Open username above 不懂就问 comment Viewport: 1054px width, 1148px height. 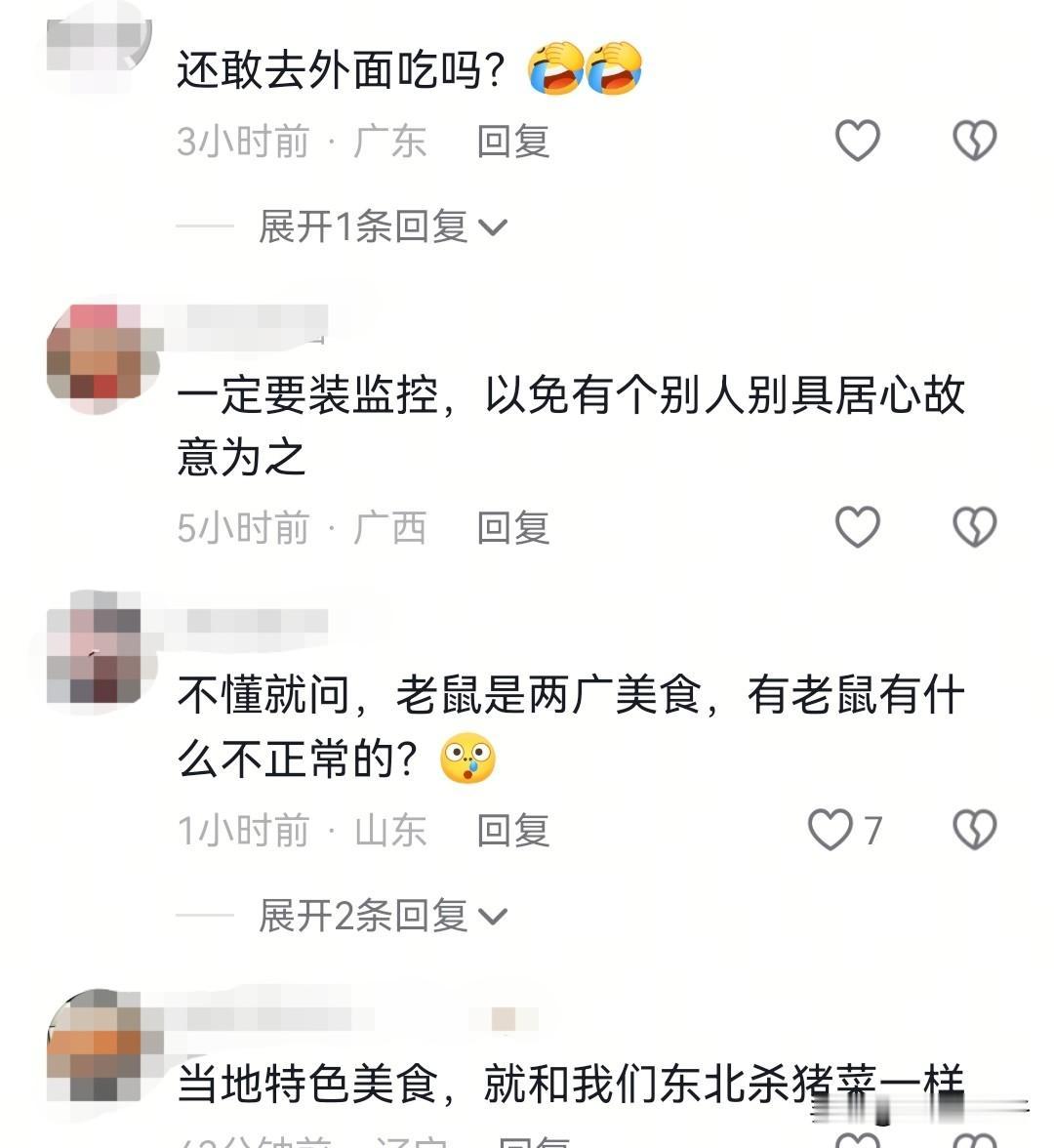pyautogui.click(x=256, y=621)
